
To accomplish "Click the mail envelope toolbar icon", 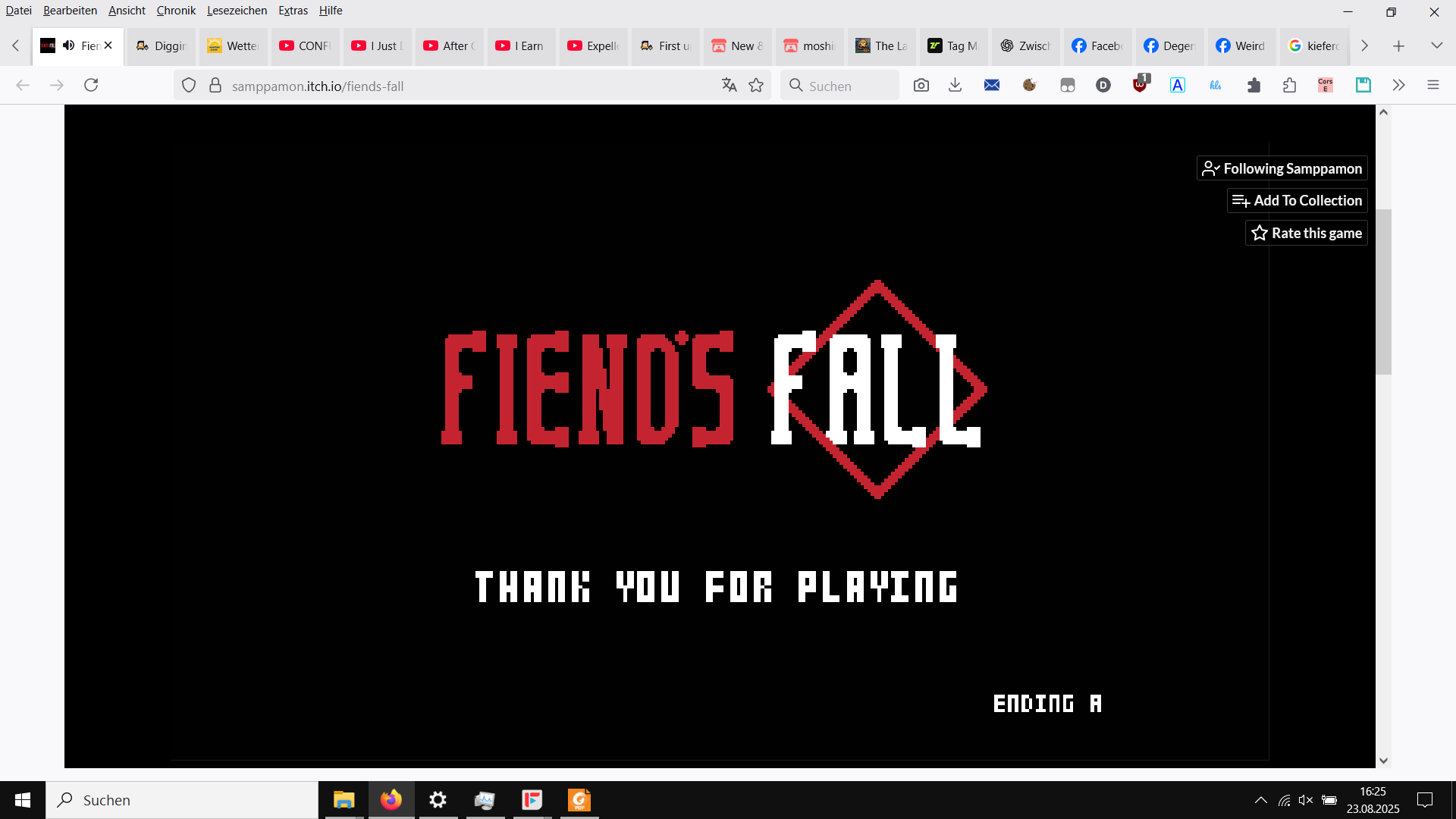I will [x=991, y=86].
